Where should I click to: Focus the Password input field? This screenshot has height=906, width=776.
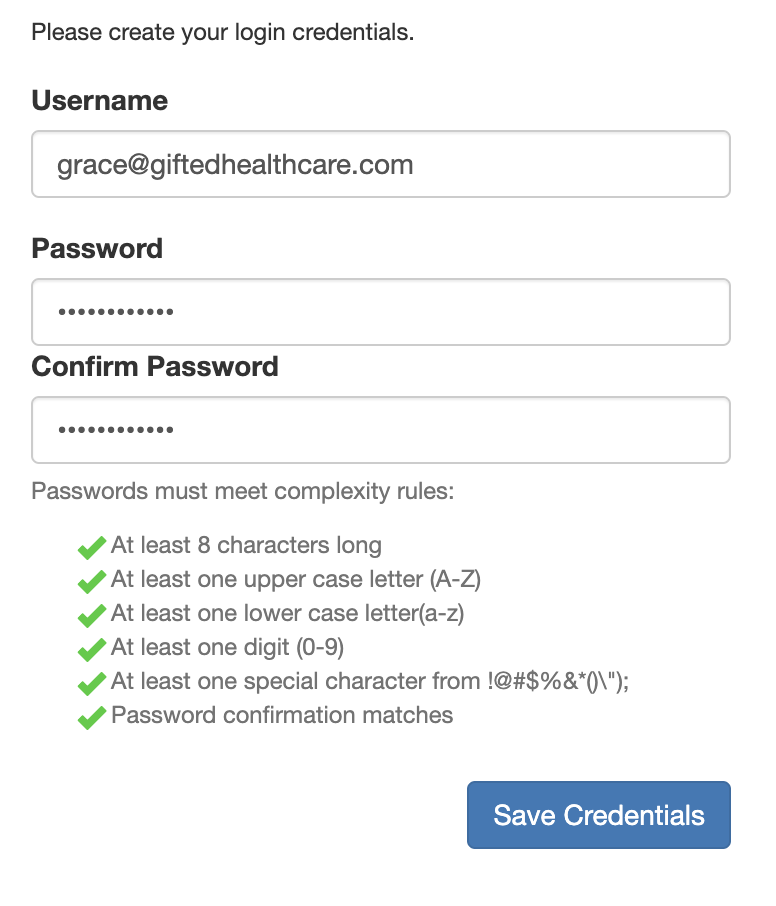click(381, 312)
